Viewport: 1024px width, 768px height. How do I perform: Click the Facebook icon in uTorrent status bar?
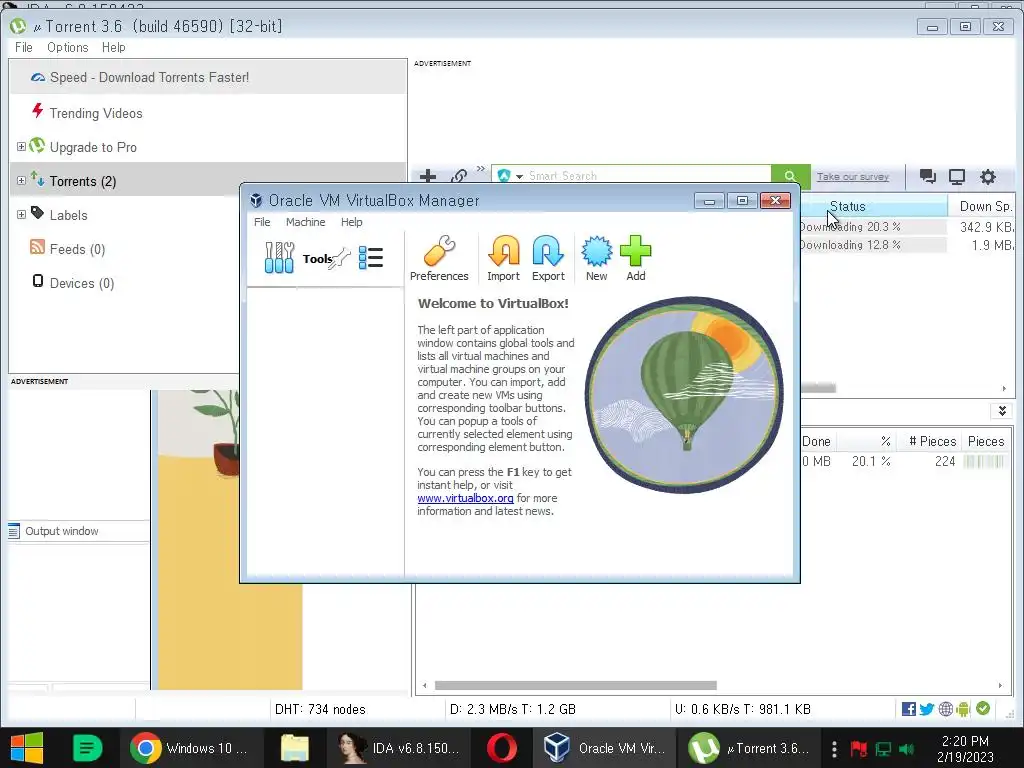coord(908,709)
